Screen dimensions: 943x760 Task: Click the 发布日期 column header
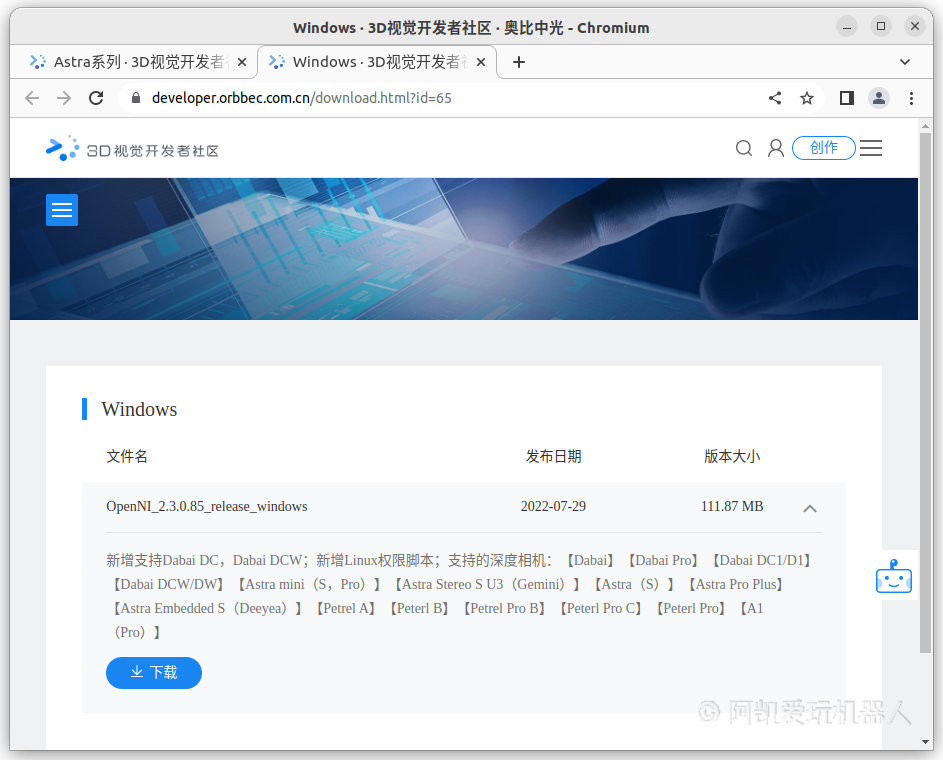point(553,456)
